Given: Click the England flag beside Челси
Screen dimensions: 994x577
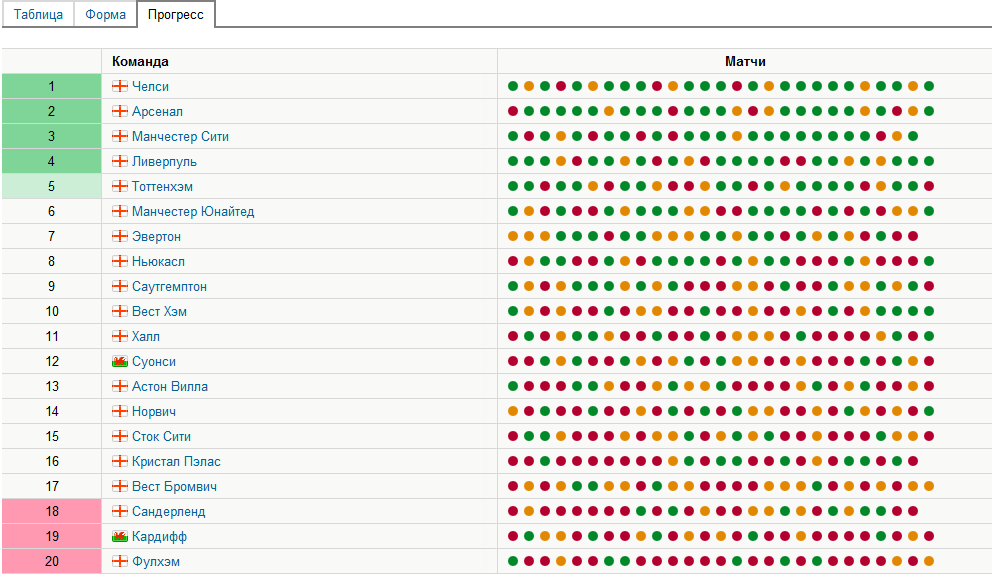Looking at the screenshot, I should click(120, 86).
